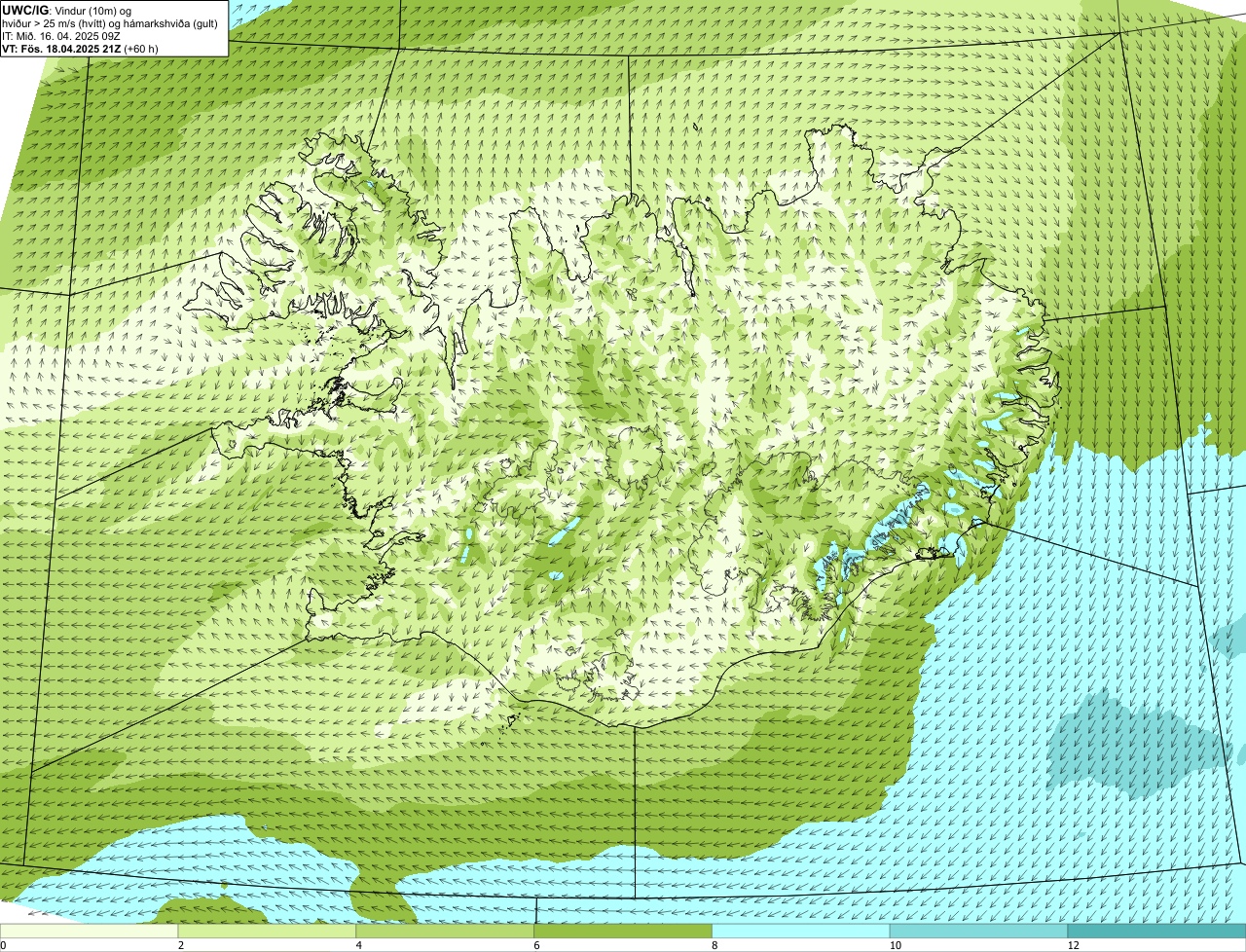This screenshot has width=1246, height=952.
Task: Click the palest 0–2 color bar segment
Action: click(90, 932)
